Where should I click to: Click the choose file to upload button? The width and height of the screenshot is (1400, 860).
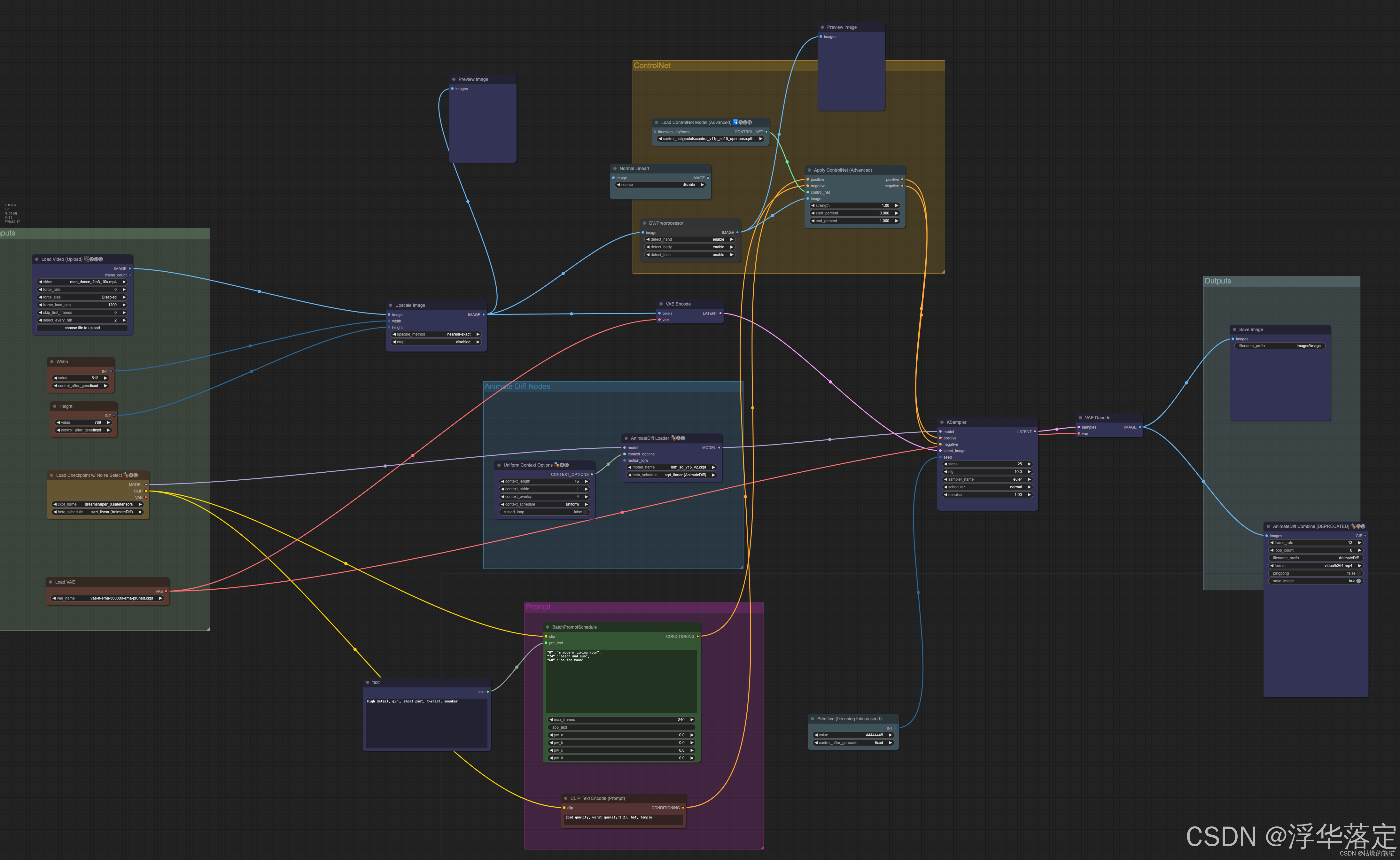pos(82,328)
